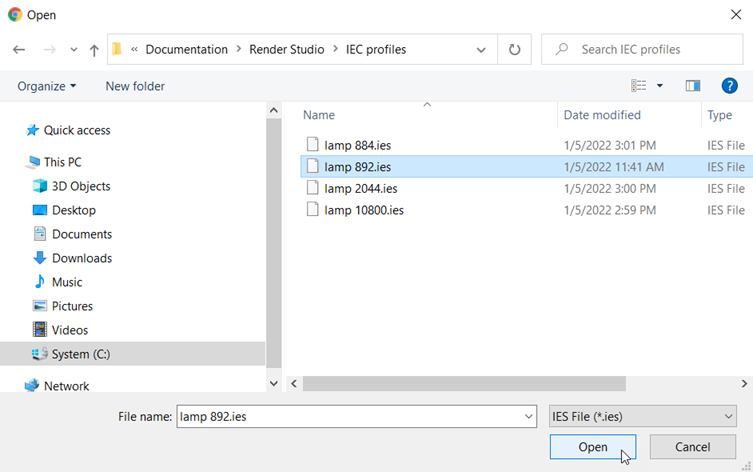The image size is (753, 472).
Task: Sort files by Date modified
Action: pos(602,115)
